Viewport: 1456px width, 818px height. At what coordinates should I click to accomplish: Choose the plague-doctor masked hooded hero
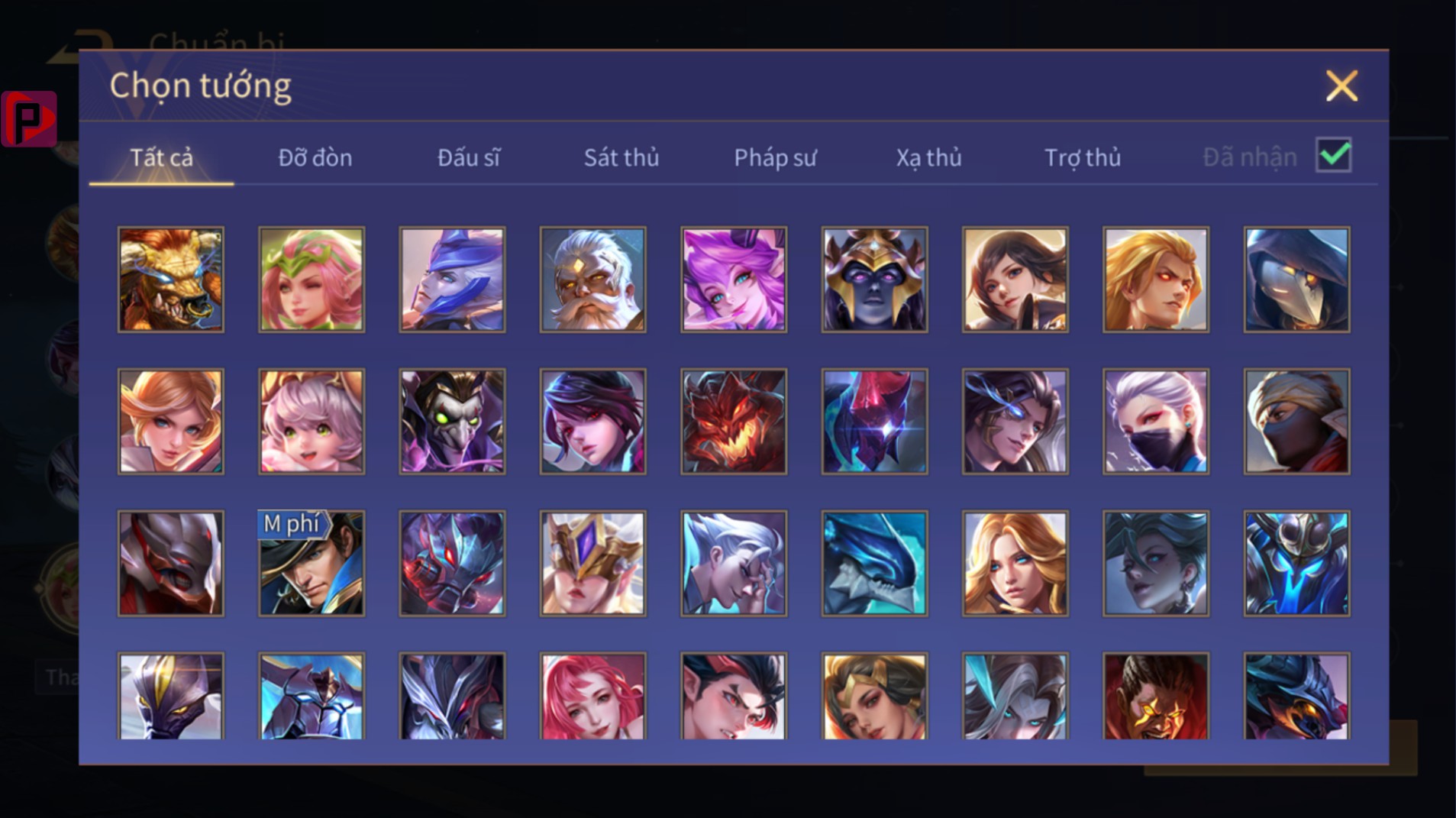point(1296,280)
